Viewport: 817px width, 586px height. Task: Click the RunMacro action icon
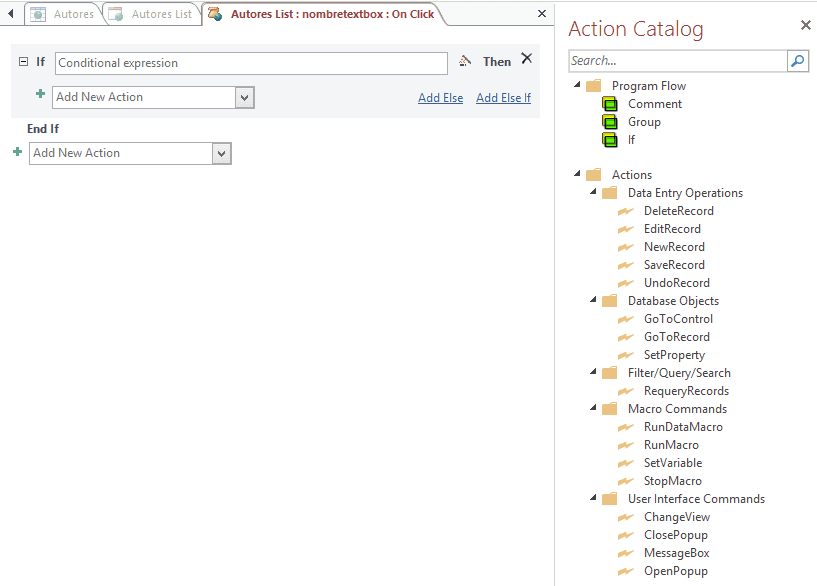pos(625,445)
